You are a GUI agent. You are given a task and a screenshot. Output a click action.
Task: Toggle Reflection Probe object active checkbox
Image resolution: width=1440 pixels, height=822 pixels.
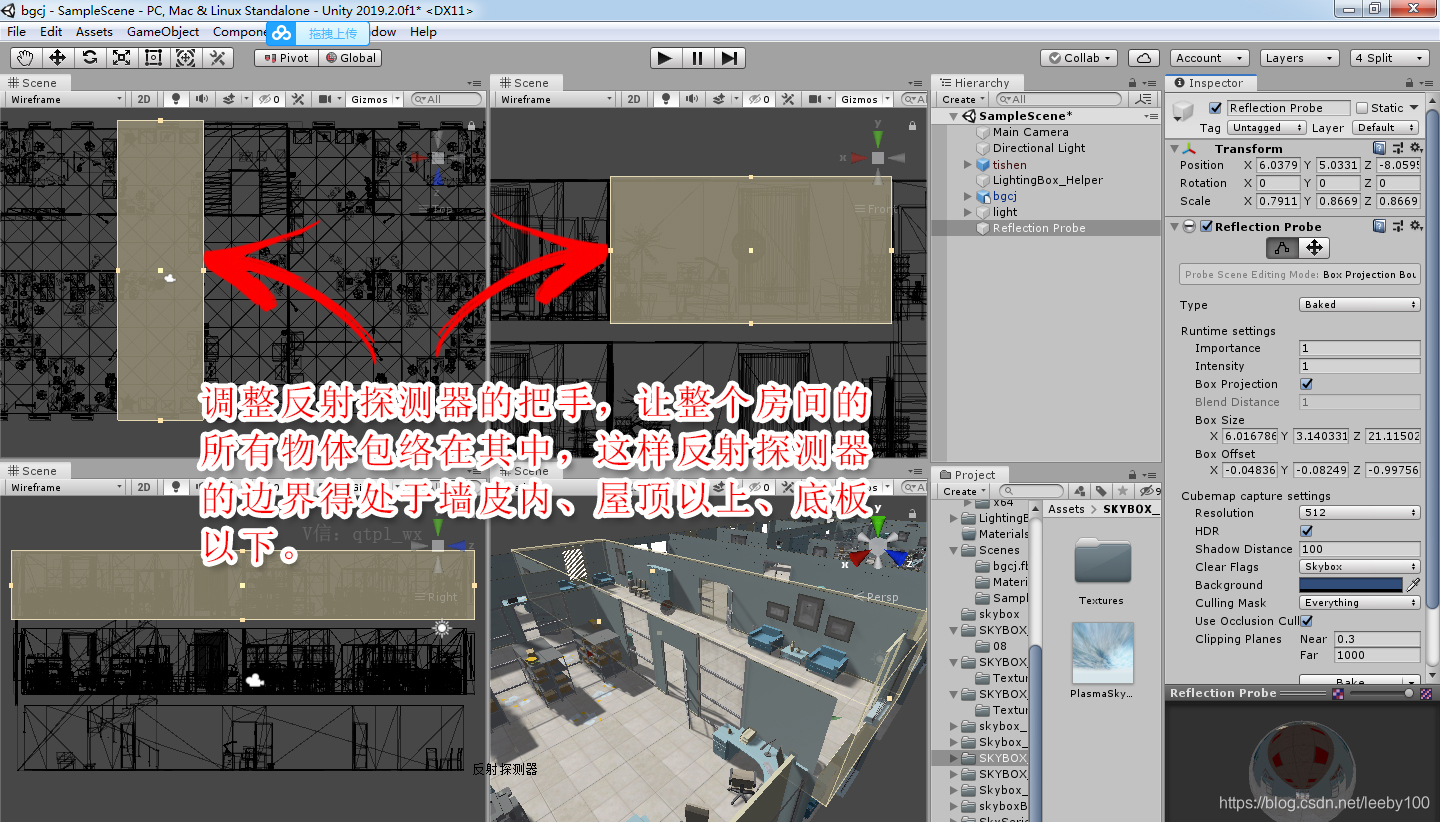[x=1216, y=108]
